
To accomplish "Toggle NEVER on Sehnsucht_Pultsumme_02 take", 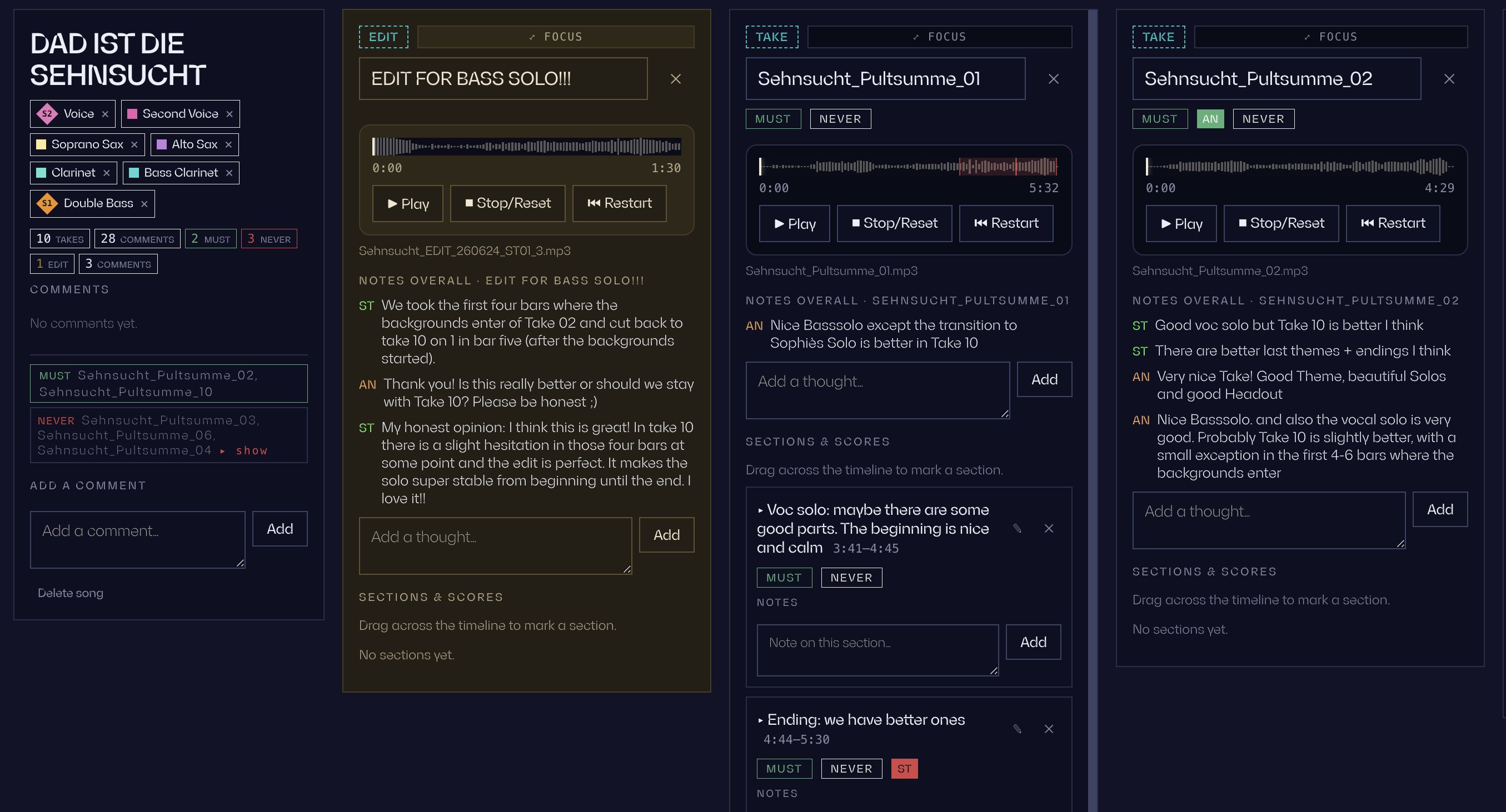I will coord(1263,119).
